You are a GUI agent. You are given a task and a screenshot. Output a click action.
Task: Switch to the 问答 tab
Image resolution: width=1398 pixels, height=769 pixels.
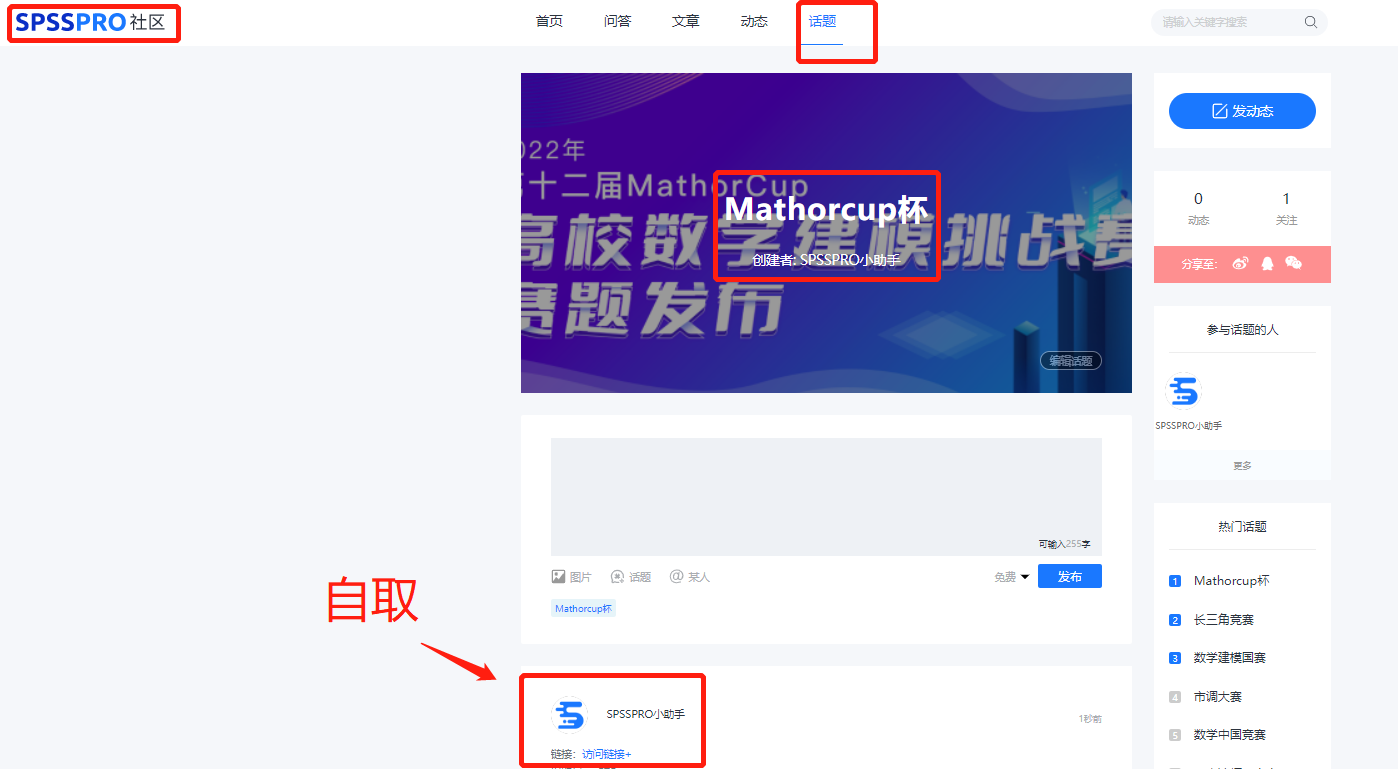pyautogui.click(x=617, y=20)
